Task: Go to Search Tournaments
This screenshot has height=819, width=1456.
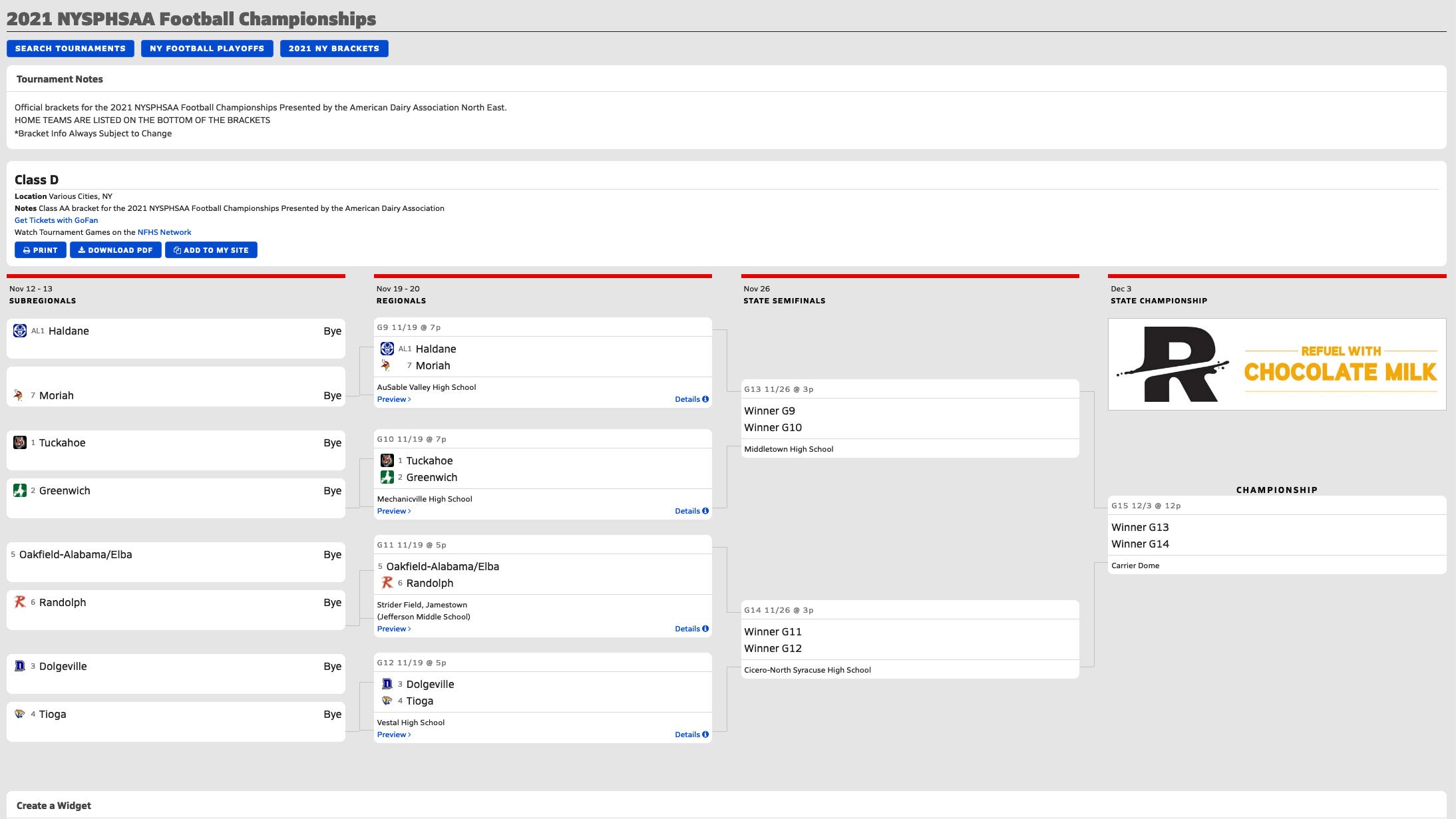Action: (71, 49)
